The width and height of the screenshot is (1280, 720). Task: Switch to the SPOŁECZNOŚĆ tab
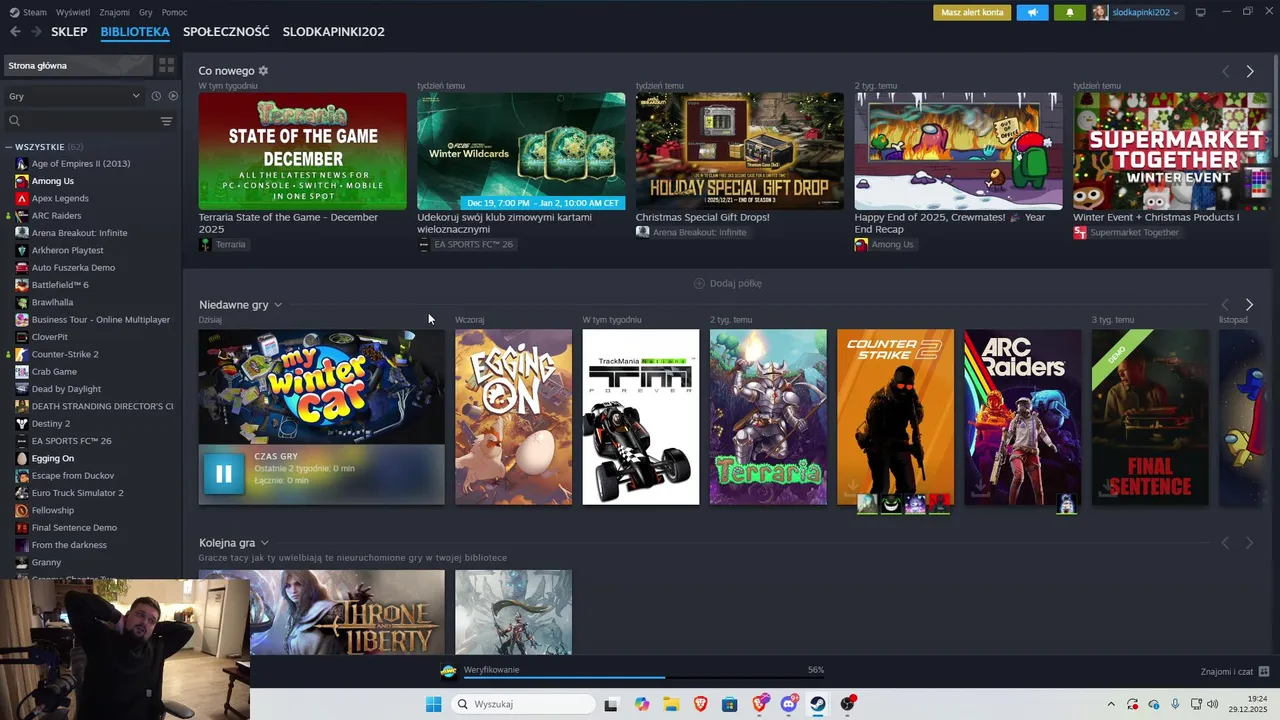pyautogui.click(x=226, y=32)
